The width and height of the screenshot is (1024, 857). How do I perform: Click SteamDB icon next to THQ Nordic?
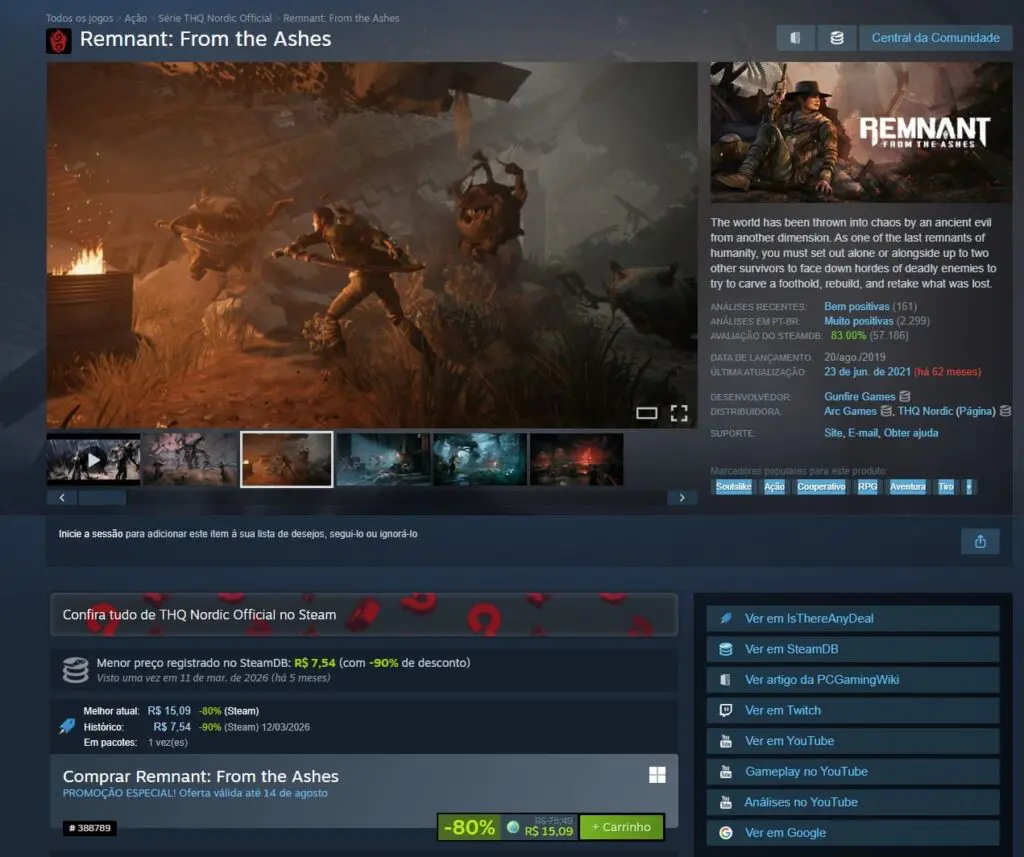[1005, 411]
